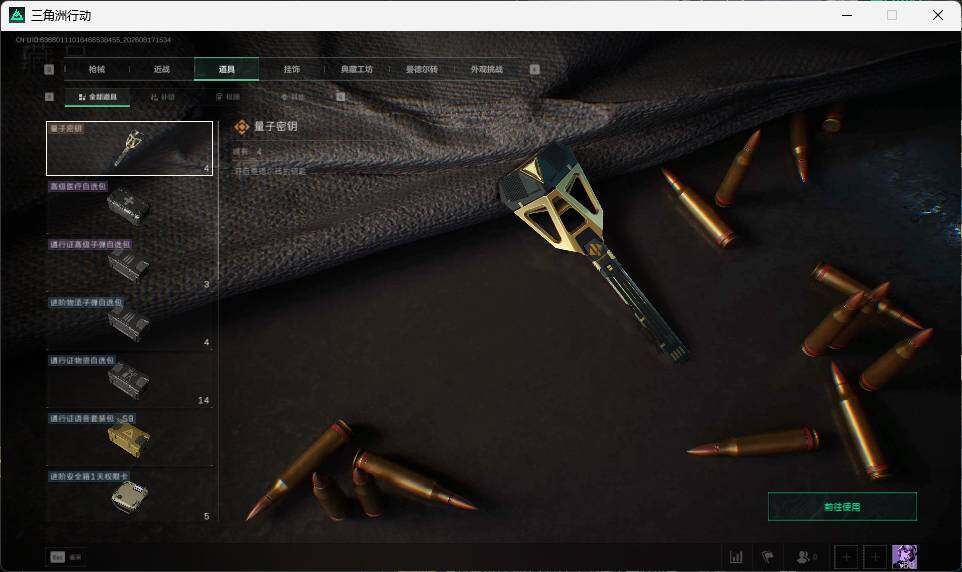This screenshot has height=572, width=962.
Task: Select the fourth item filter sub-tab
Action: pos(293,97)
